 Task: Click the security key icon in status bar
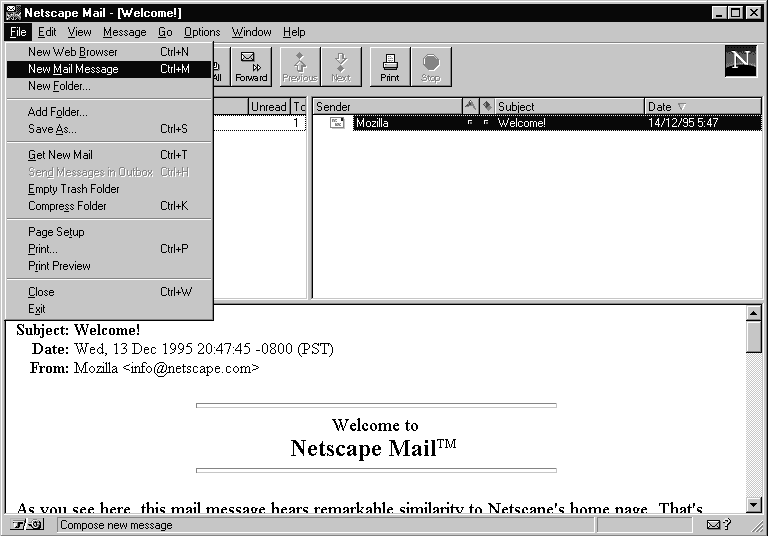coord(27,525)
